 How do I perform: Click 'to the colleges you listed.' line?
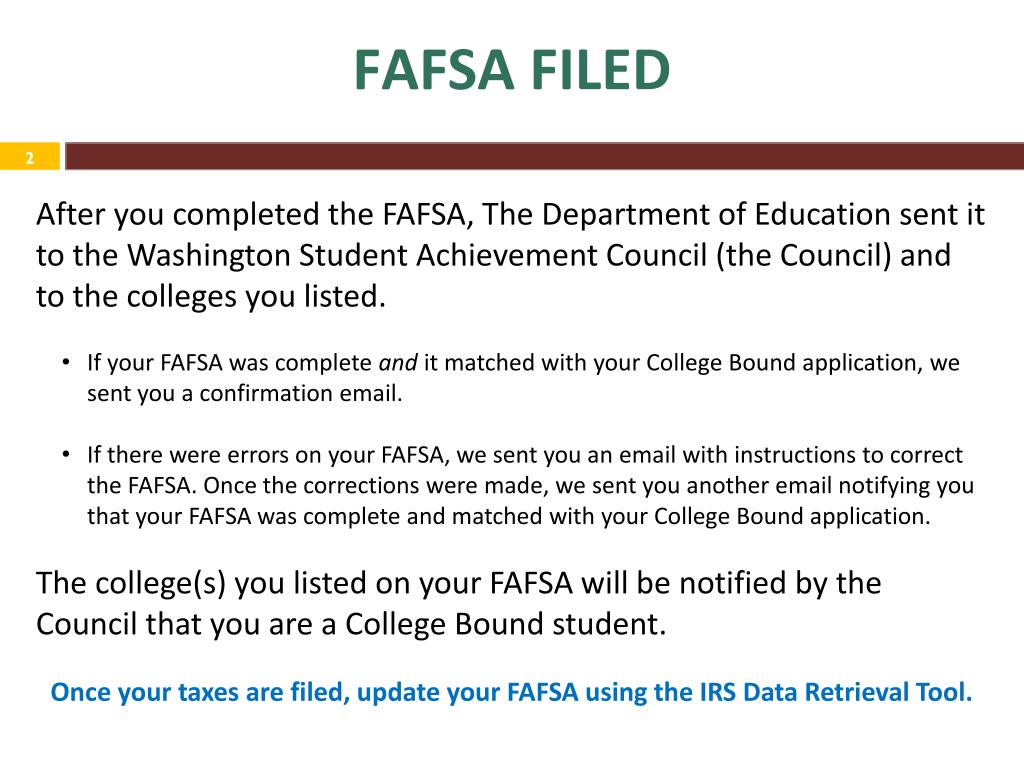(x=211, y=297)
